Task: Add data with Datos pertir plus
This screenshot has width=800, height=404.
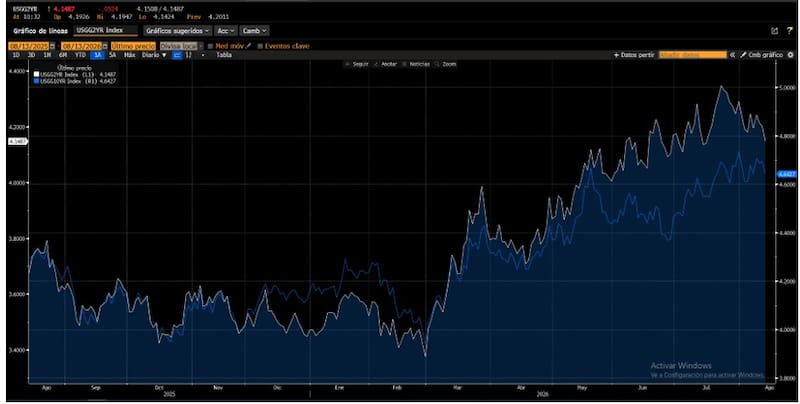Action: pos(634,55)
